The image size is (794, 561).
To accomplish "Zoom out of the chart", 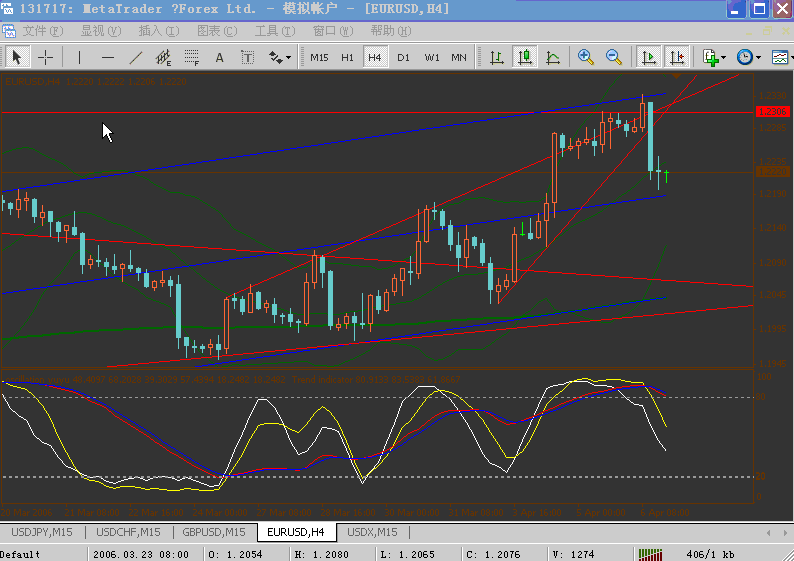I will (613, 57).
